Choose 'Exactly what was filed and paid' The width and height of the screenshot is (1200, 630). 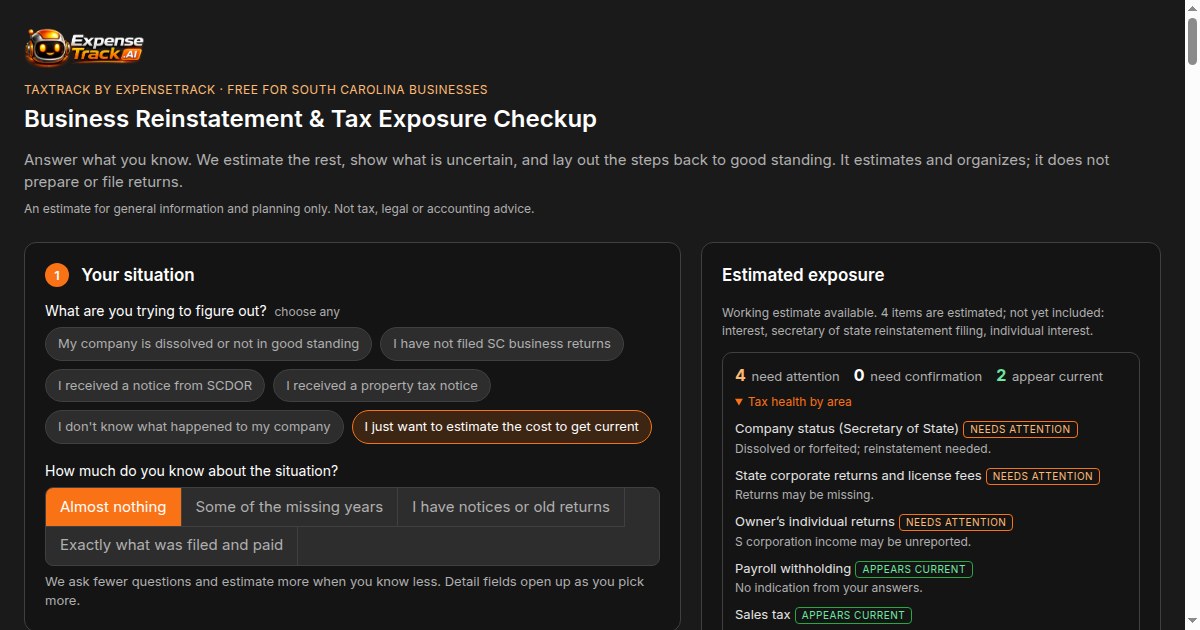[x=171, y=545]
